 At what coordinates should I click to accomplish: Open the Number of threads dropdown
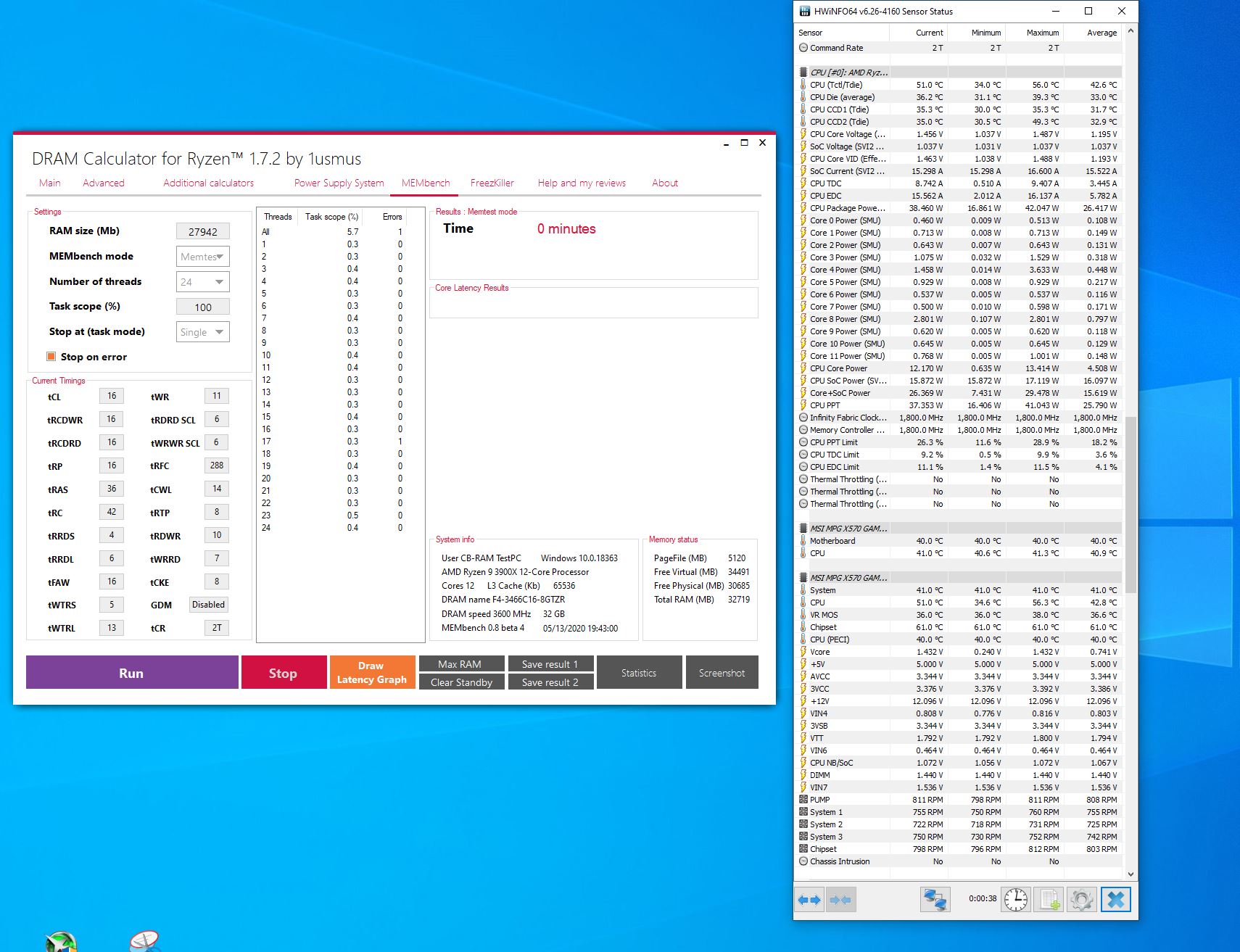203,282
